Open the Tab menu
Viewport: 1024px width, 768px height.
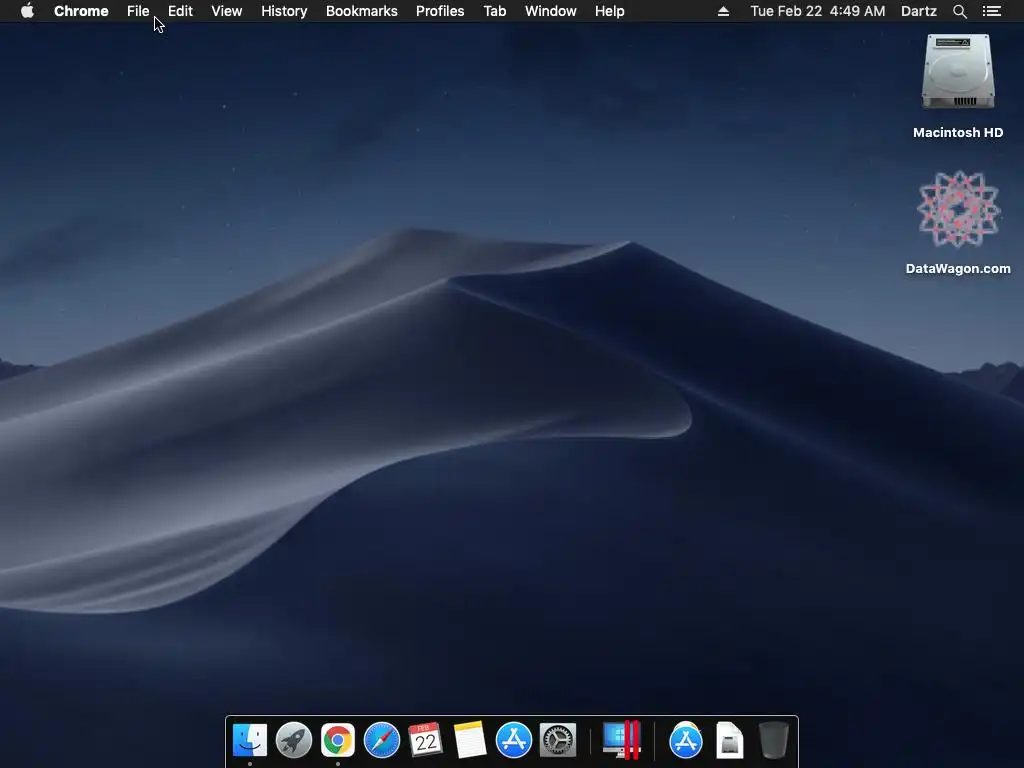click(x=495, y=11)
